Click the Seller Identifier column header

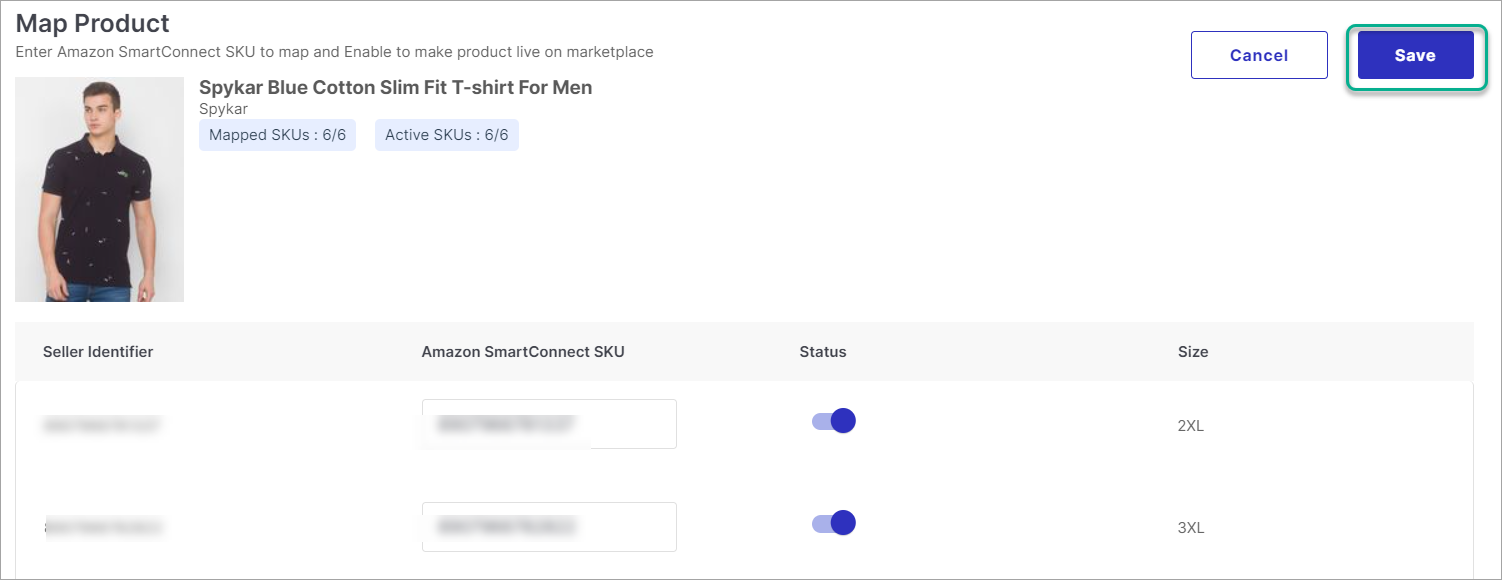tap(98, 352)
